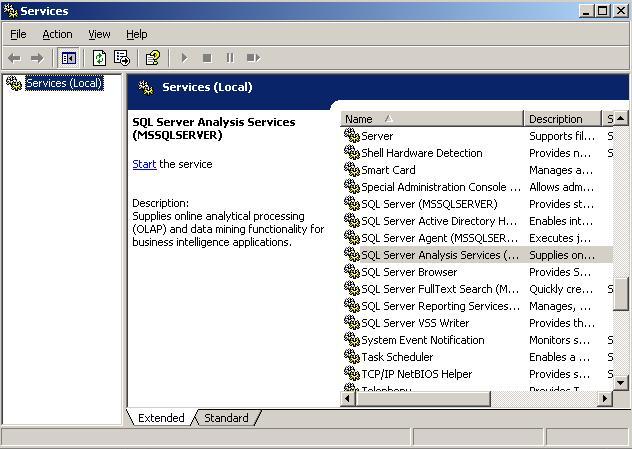632x449 pixels.
Task: Click the Restart Service icon
Action: (x=254, y=58)
